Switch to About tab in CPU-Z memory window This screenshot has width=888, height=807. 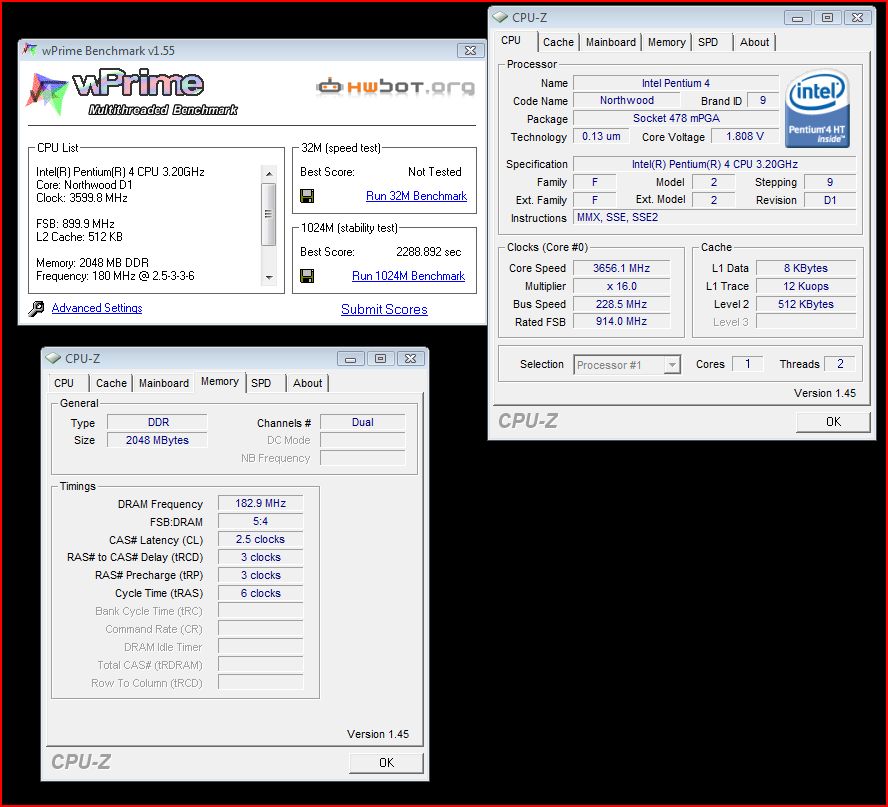(x=308, y=383)
